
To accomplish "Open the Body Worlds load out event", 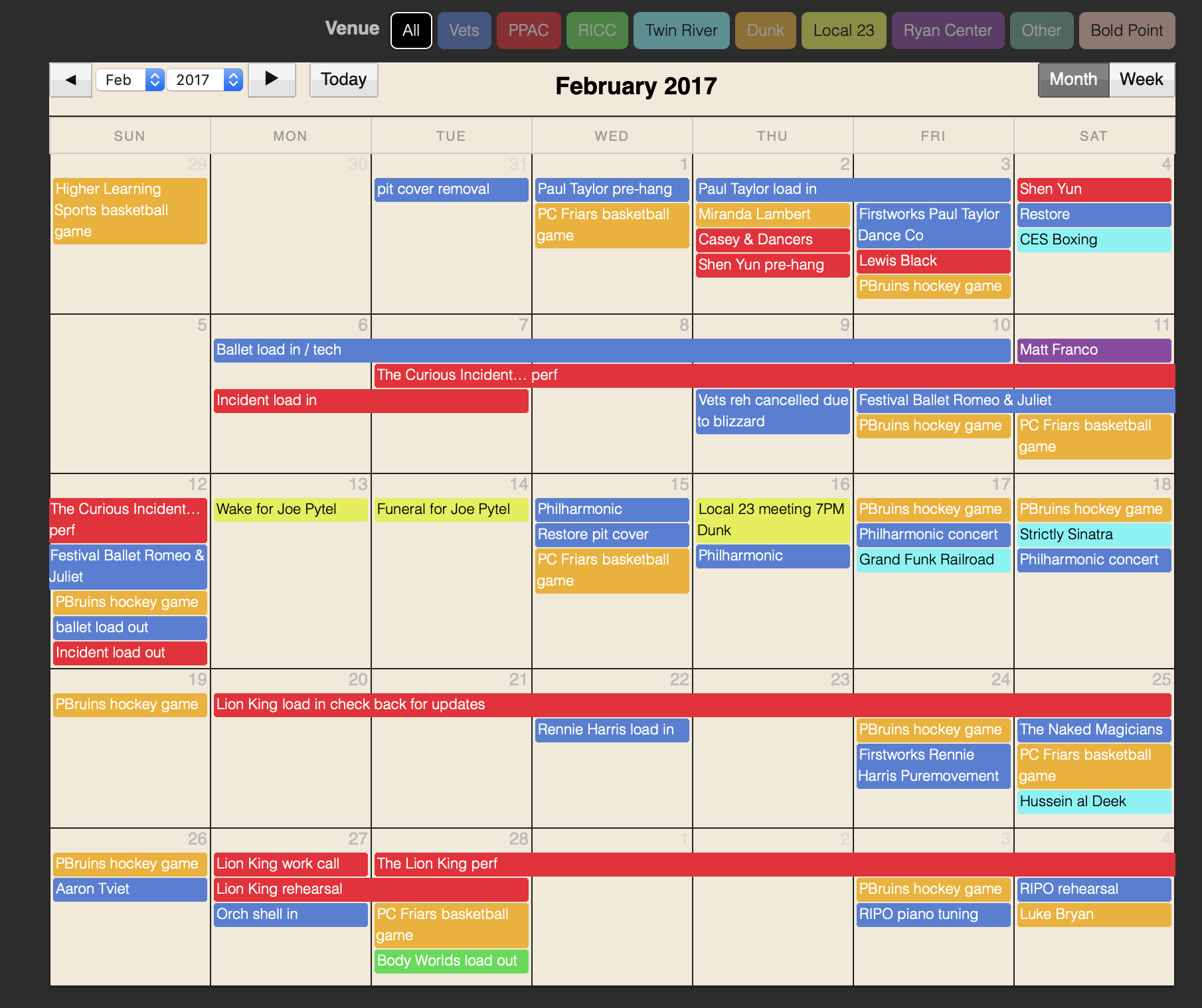I will pyautogui.click(x=451, y=961).
